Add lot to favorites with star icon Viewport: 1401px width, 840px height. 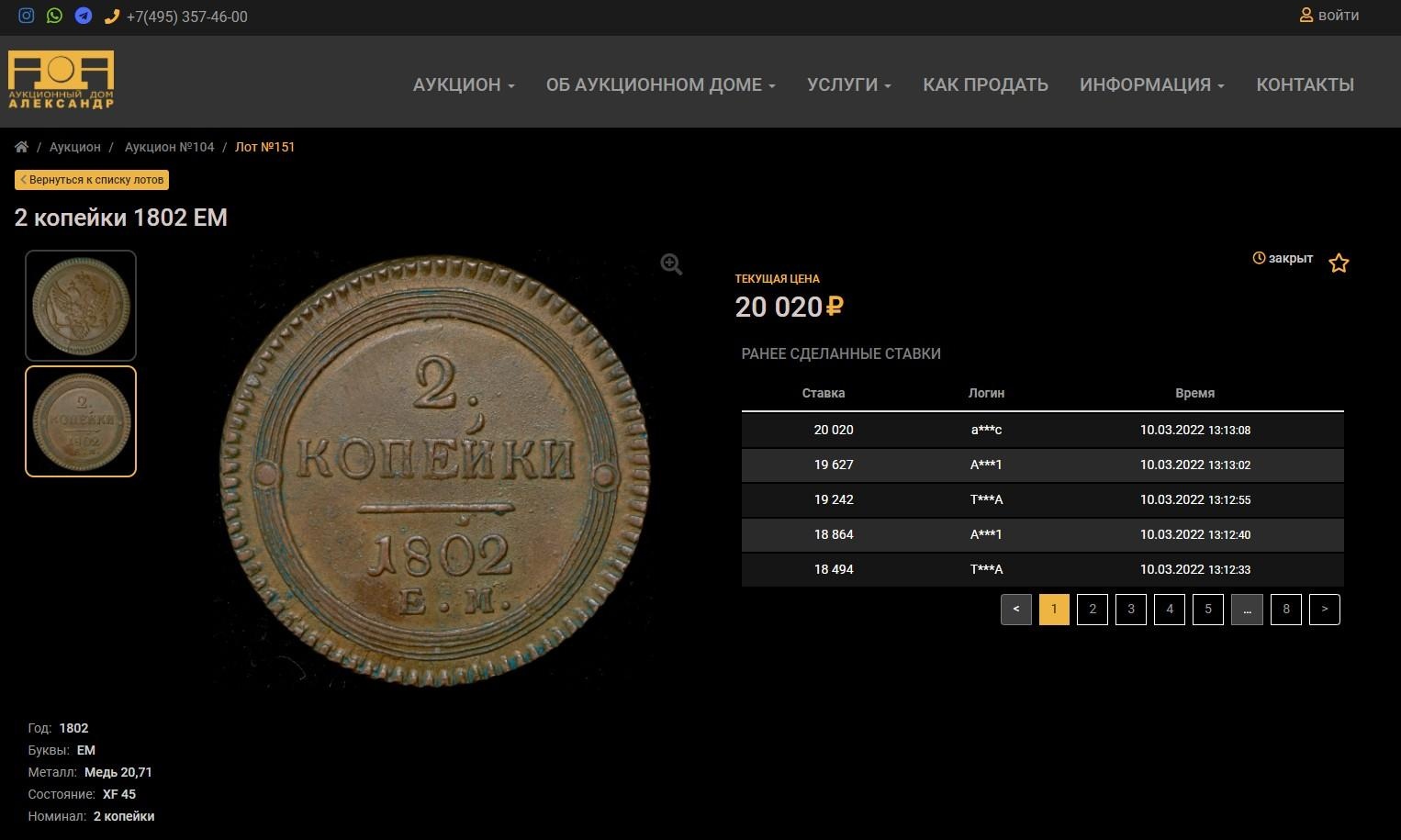(1339, 263)
